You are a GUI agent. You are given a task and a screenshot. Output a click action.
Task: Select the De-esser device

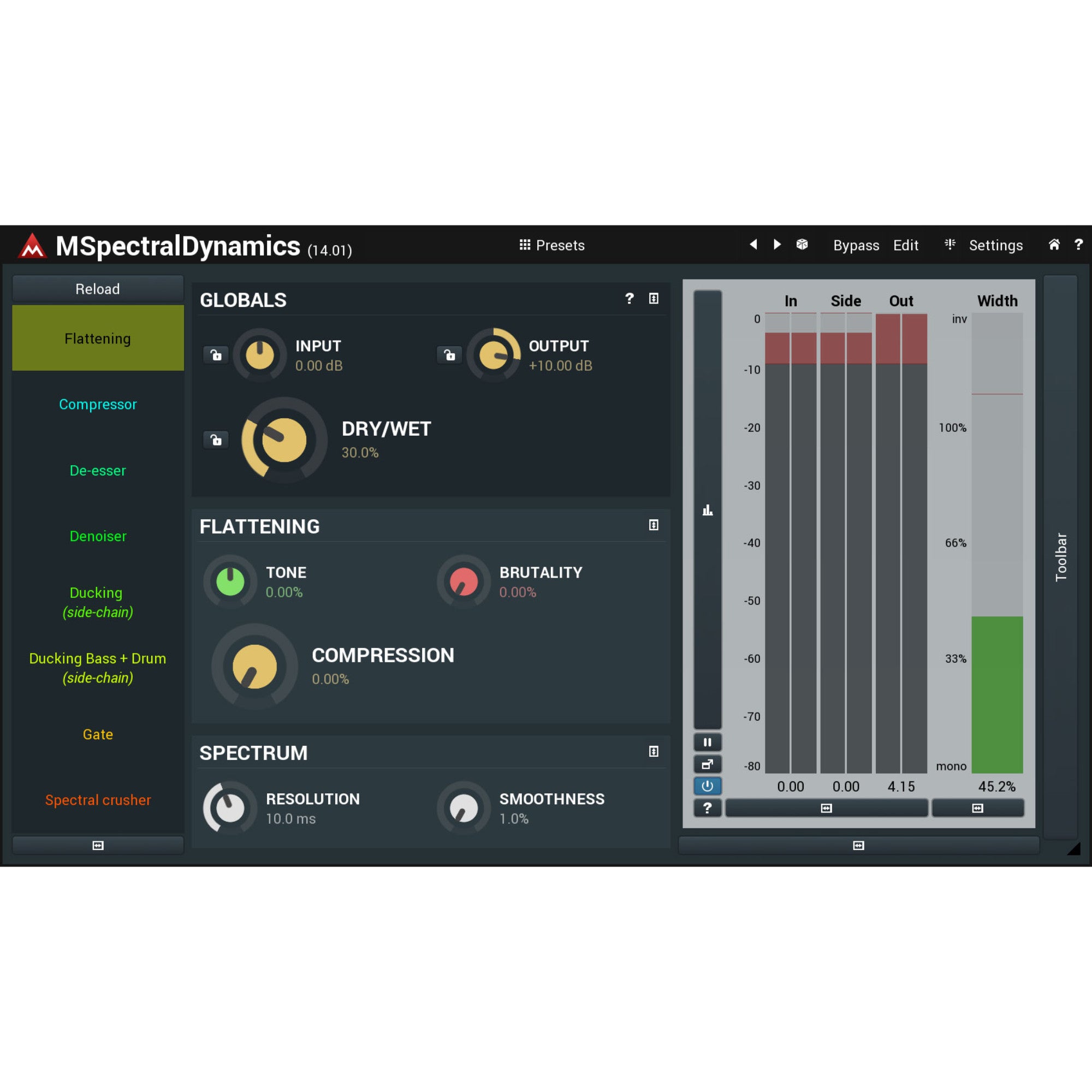click(98, 470)
